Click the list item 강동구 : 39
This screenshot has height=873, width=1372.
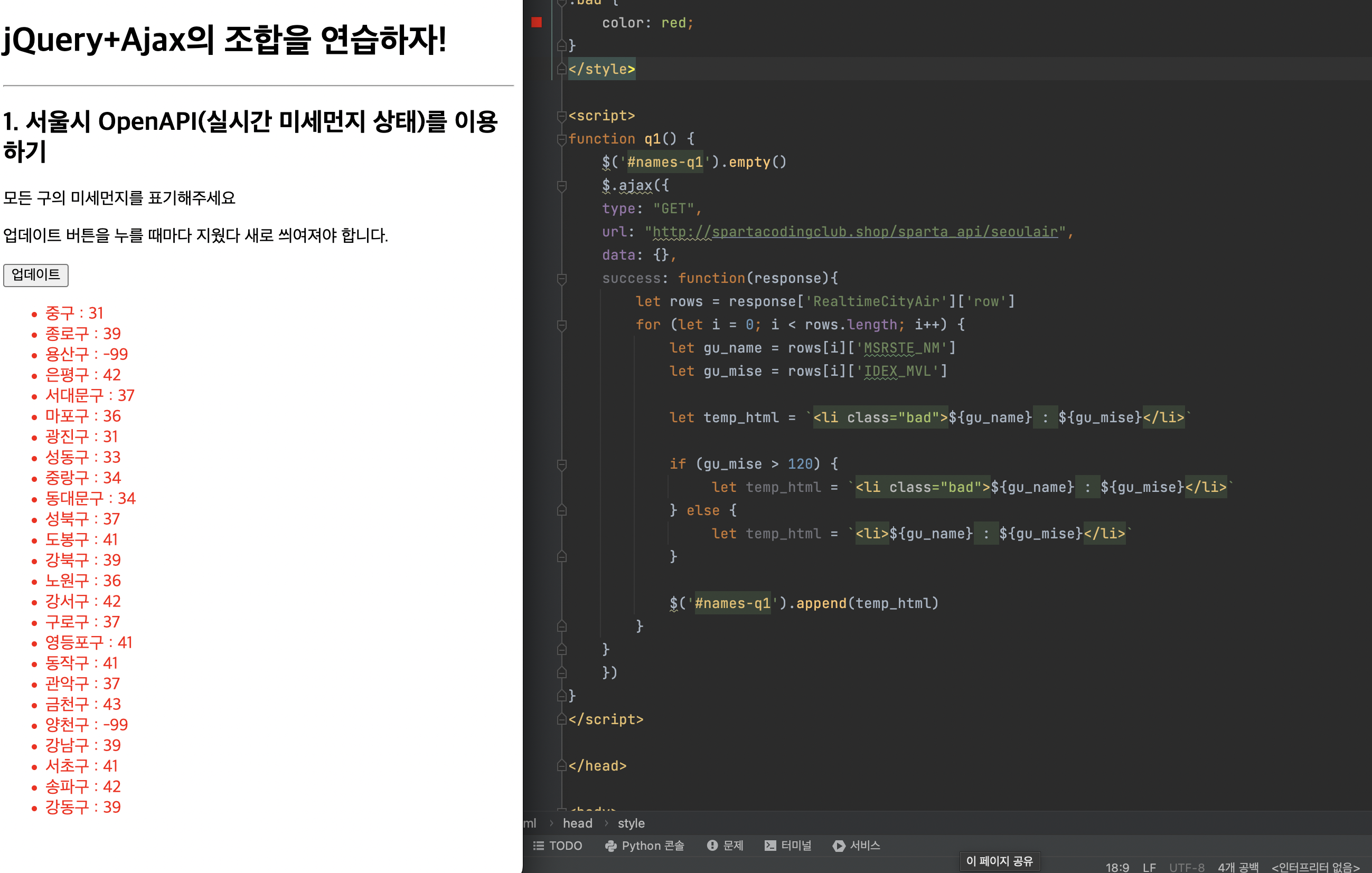point(82,807)
